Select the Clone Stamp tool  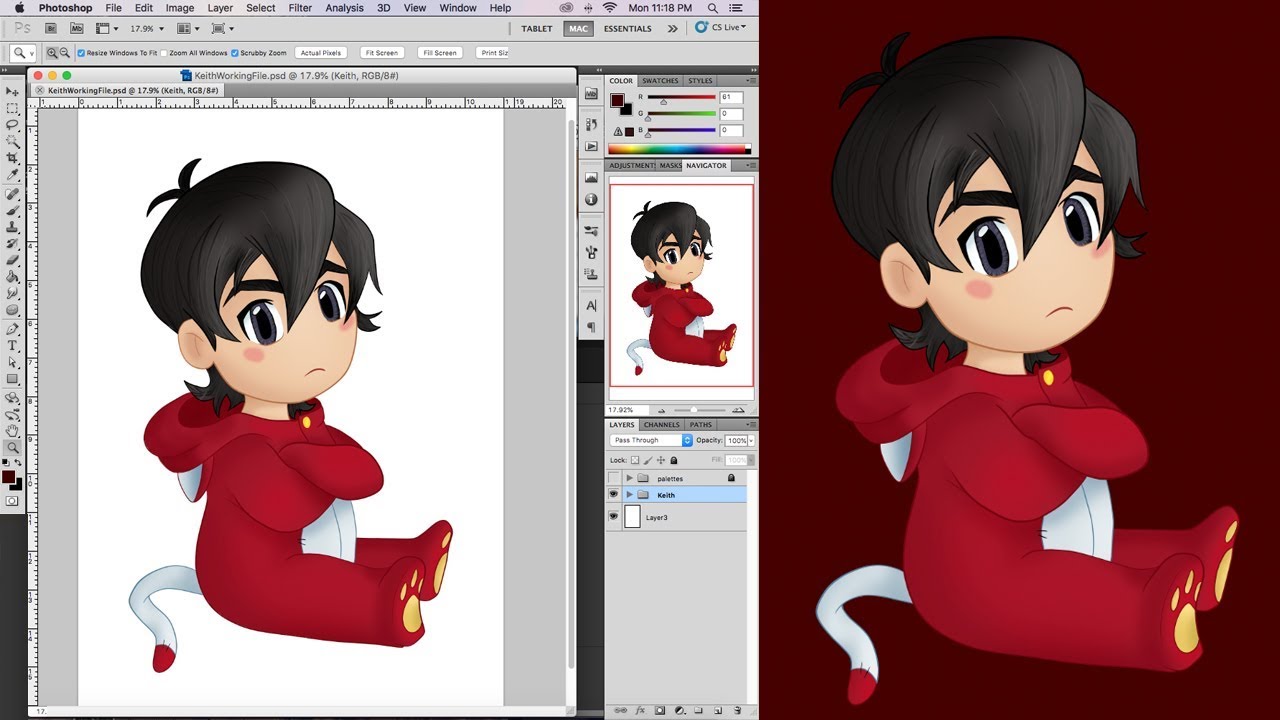pos(13,228)
